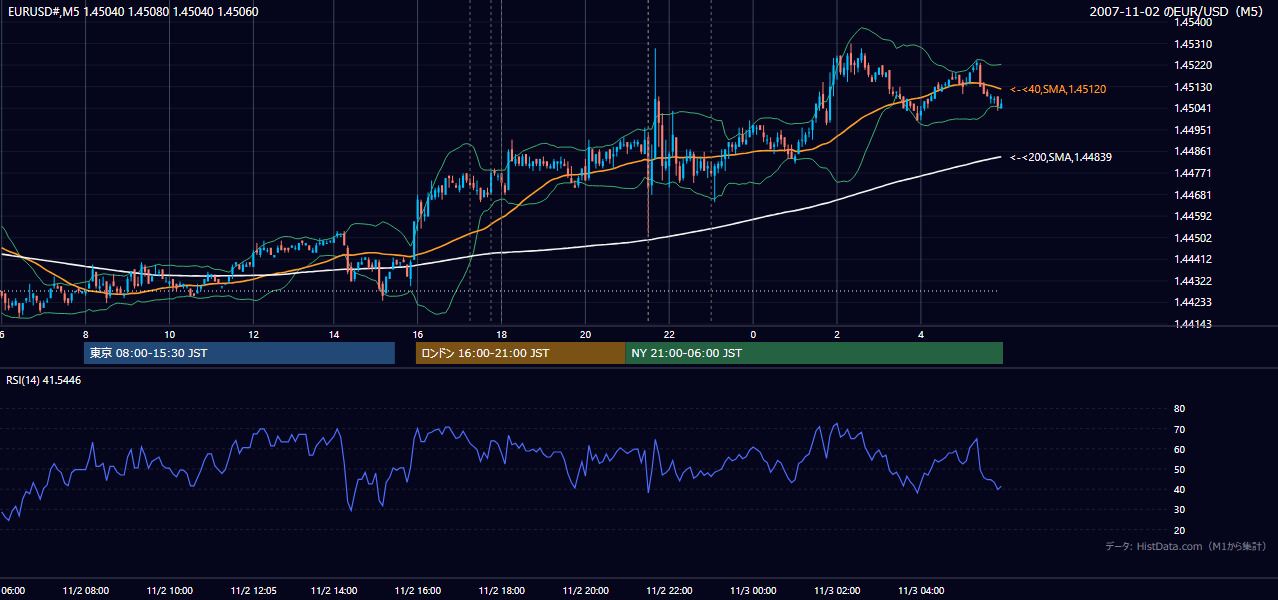
Task: Click RSI scale value 40
Action: pyautogui.click(x=1179, y=490)
